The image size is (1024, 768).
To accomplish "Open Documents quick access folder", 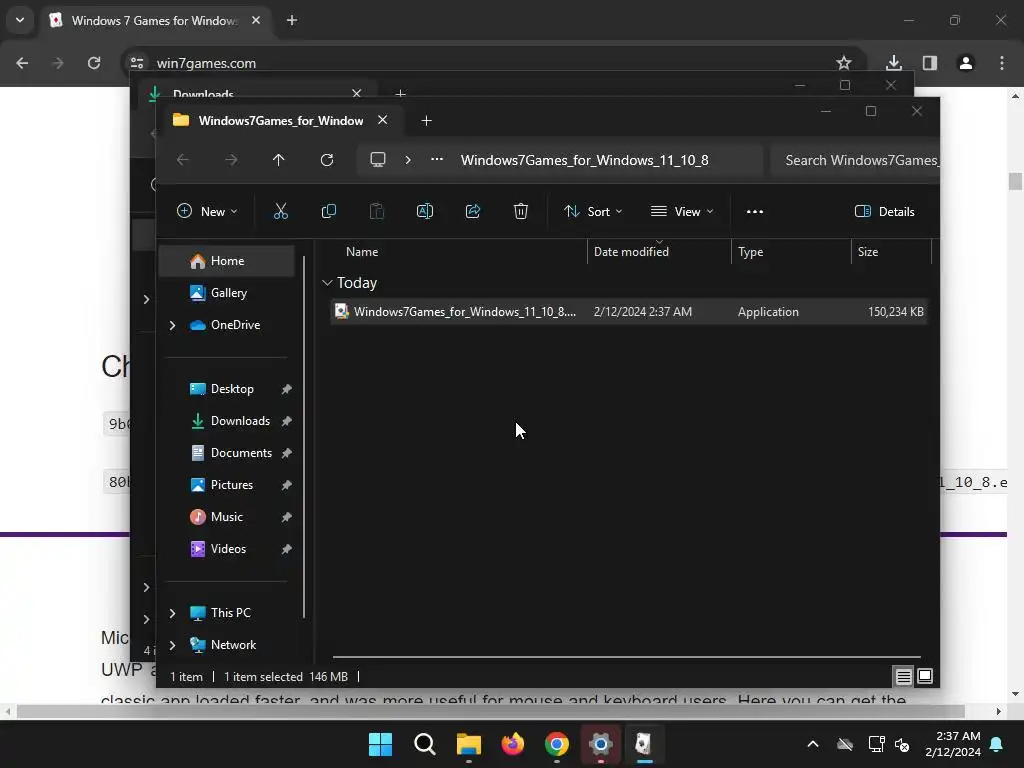I will (227, 453).
